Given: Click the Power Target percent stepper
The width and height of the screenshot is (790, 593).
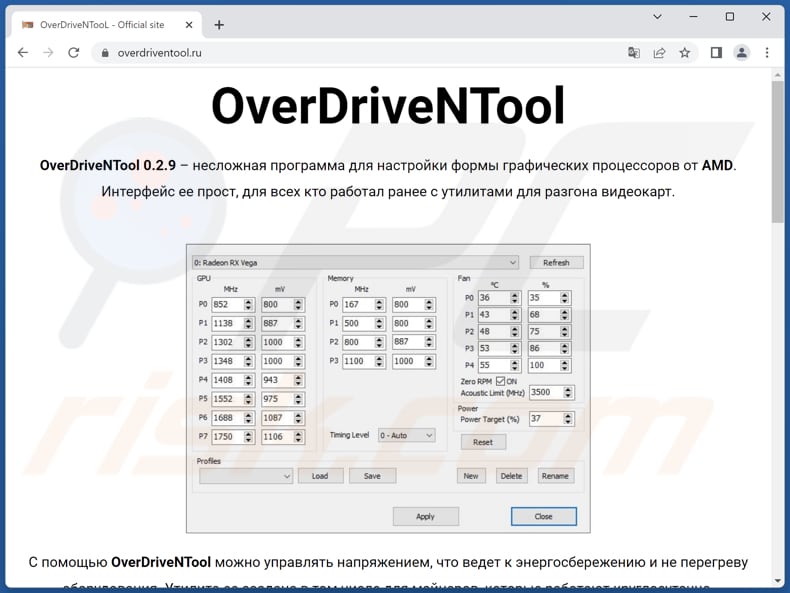Looking at the screenshot, I should click(569, 419).
